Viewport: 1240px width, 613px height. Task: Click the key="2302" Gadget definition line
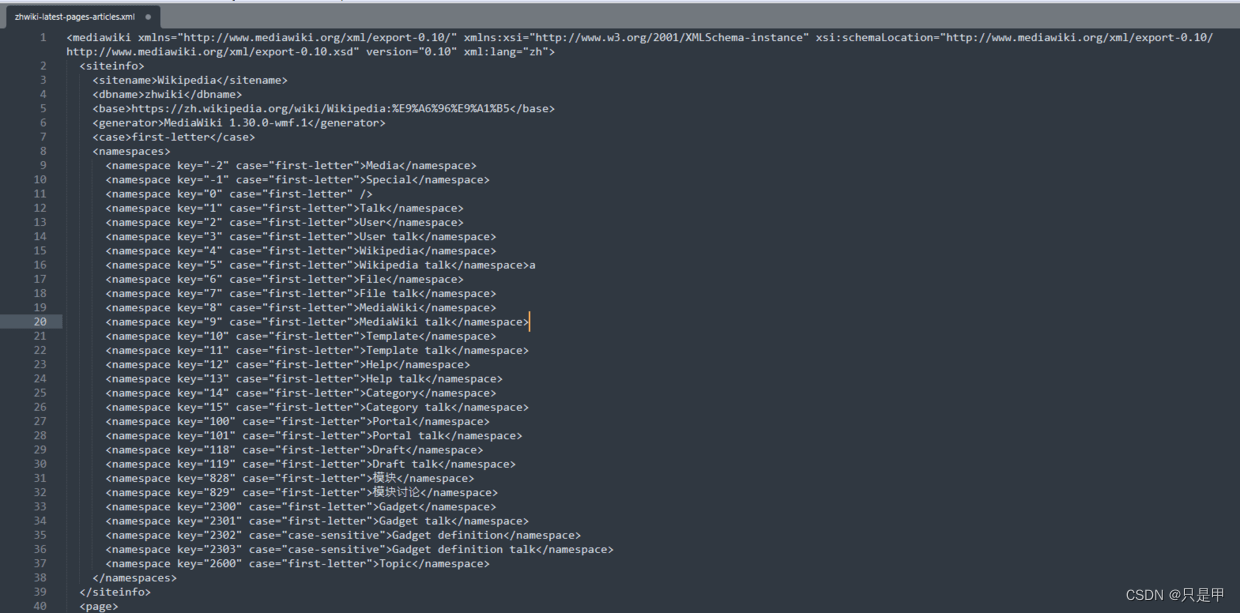pos(343,535)
